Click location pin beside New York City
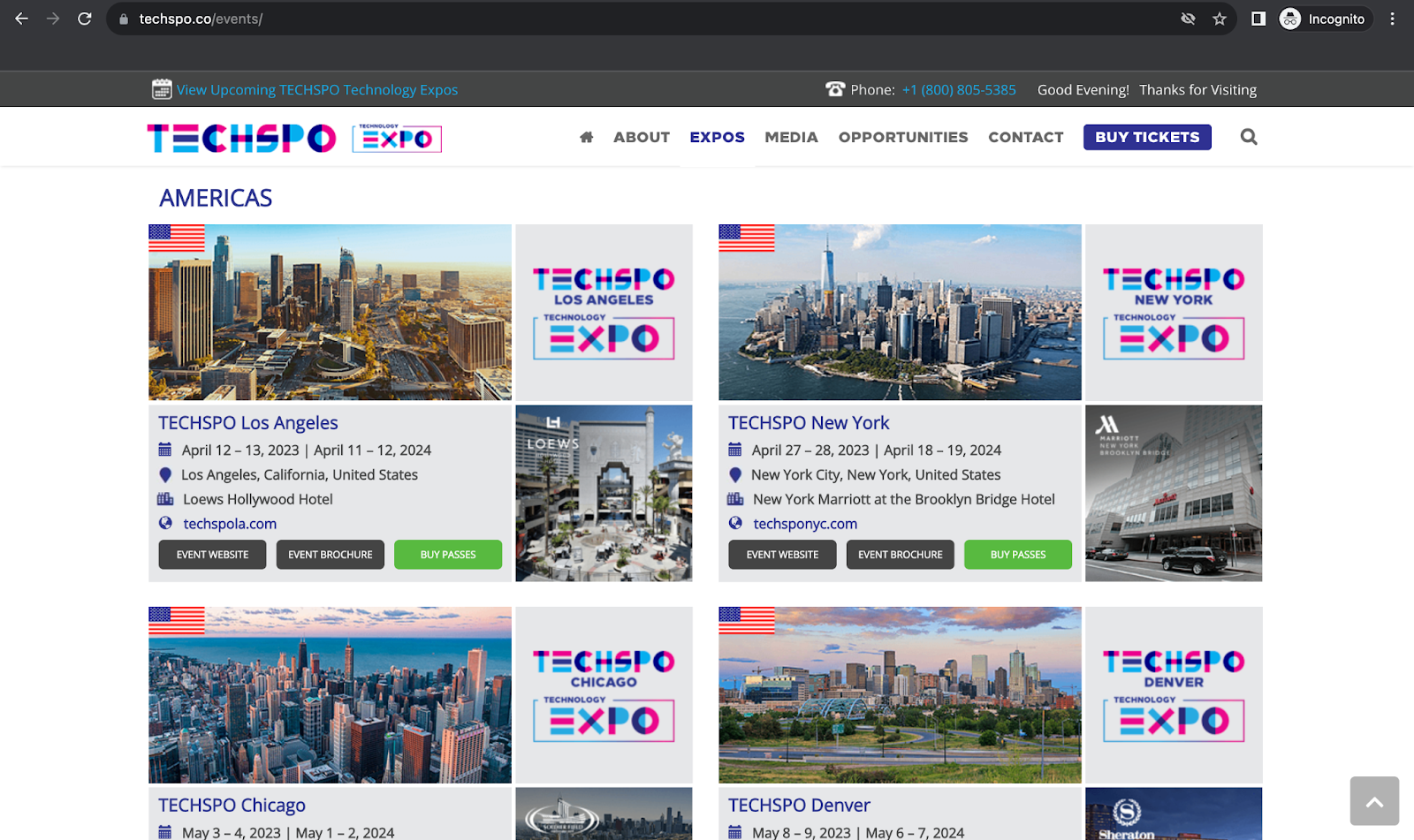 click(x=734, y=474)
